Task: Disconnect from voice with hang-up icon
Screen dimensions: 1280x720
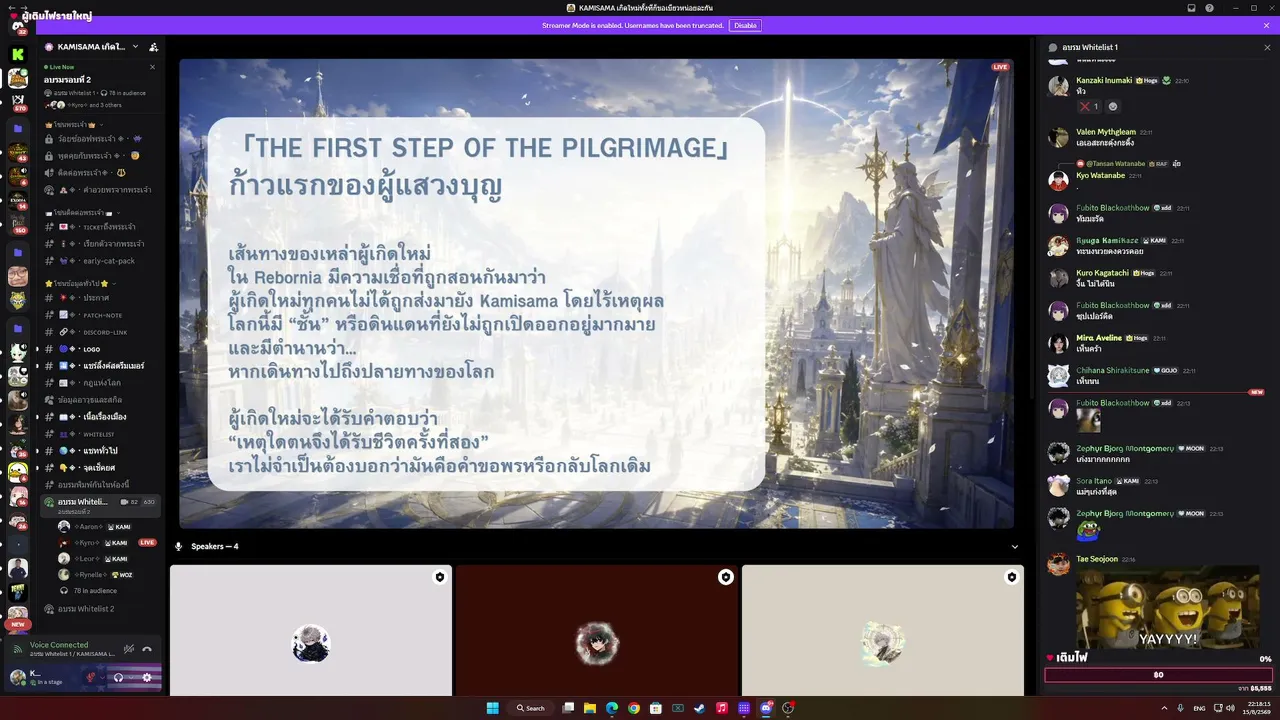Action: pyautogui.click(x=147, y=649)
